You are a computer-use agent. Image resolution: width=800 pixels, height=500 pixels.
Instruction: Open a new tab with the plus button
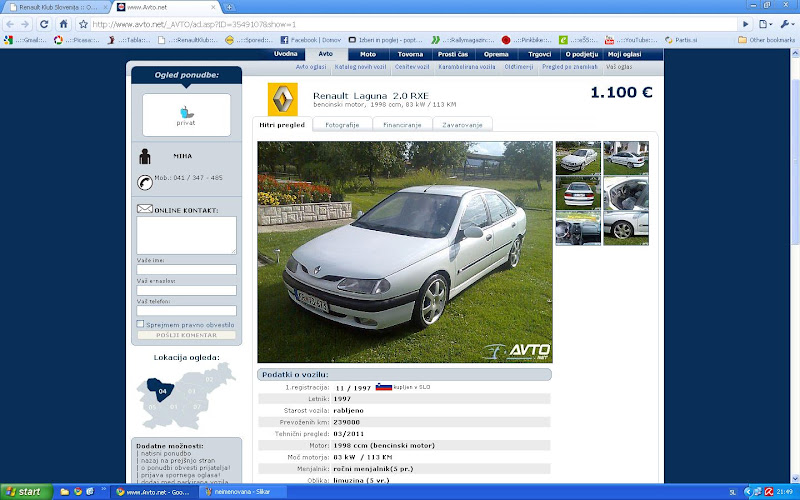coord(230,7)
